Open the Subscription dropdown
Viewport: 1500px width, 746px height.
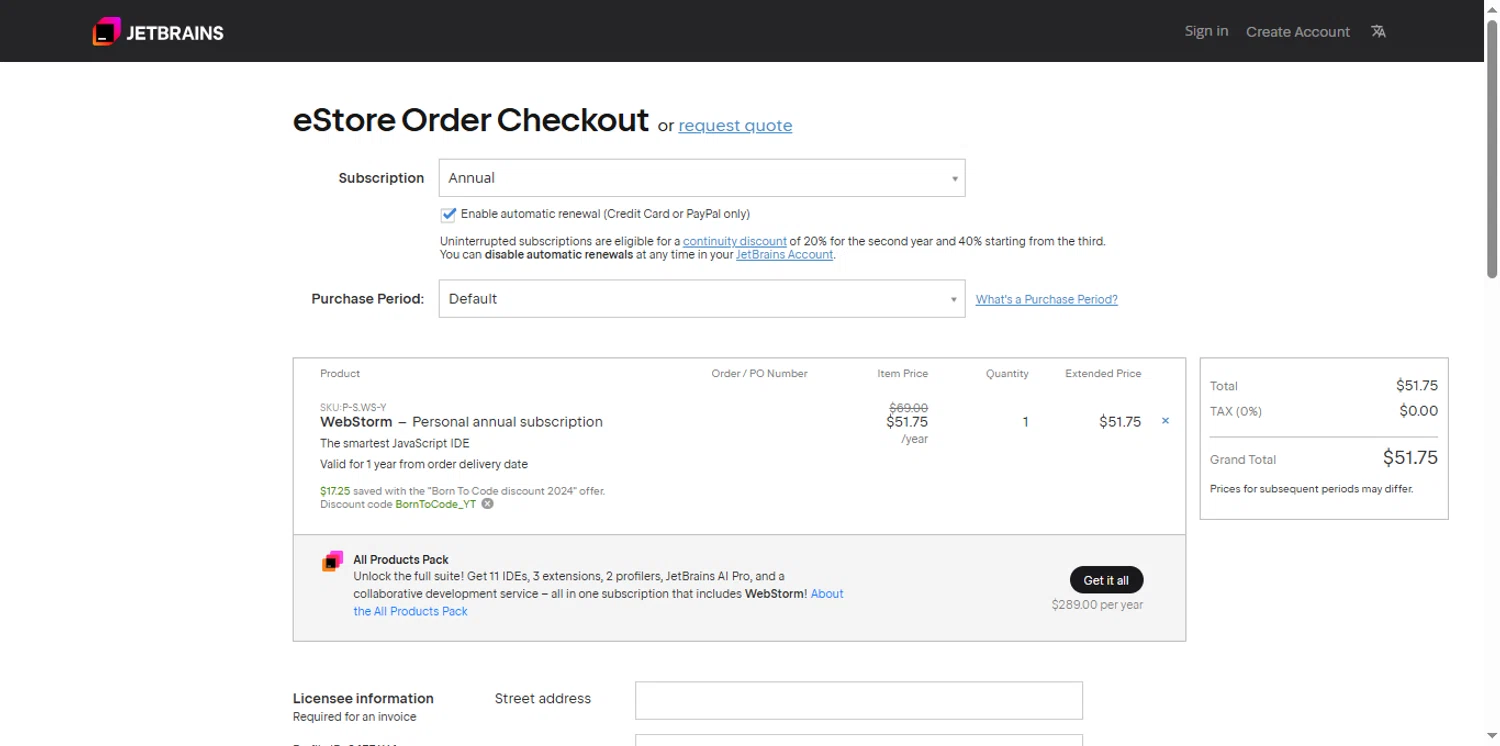(702, 178)
